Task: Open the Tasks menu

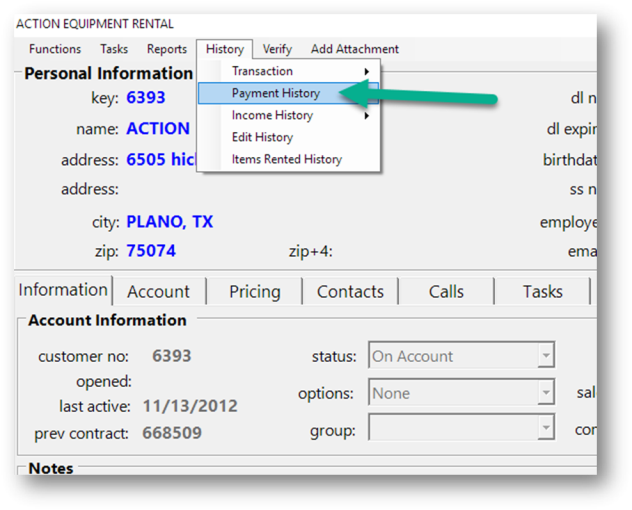Action: click(114, 49)
